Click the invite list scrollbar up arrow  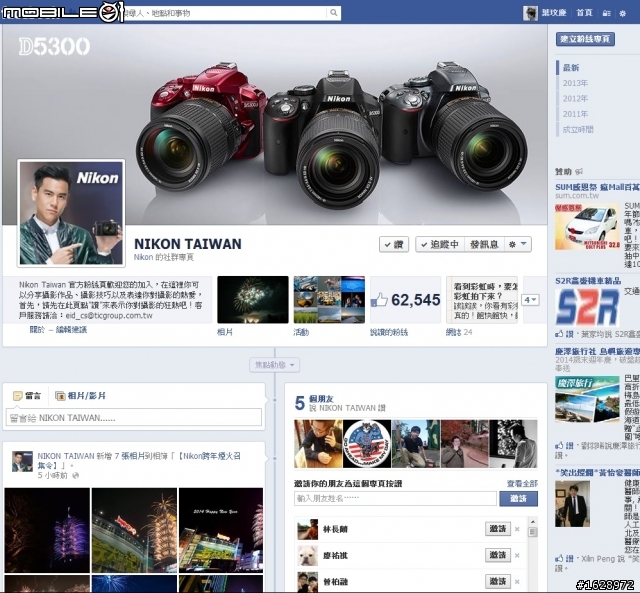click(532, 522)
